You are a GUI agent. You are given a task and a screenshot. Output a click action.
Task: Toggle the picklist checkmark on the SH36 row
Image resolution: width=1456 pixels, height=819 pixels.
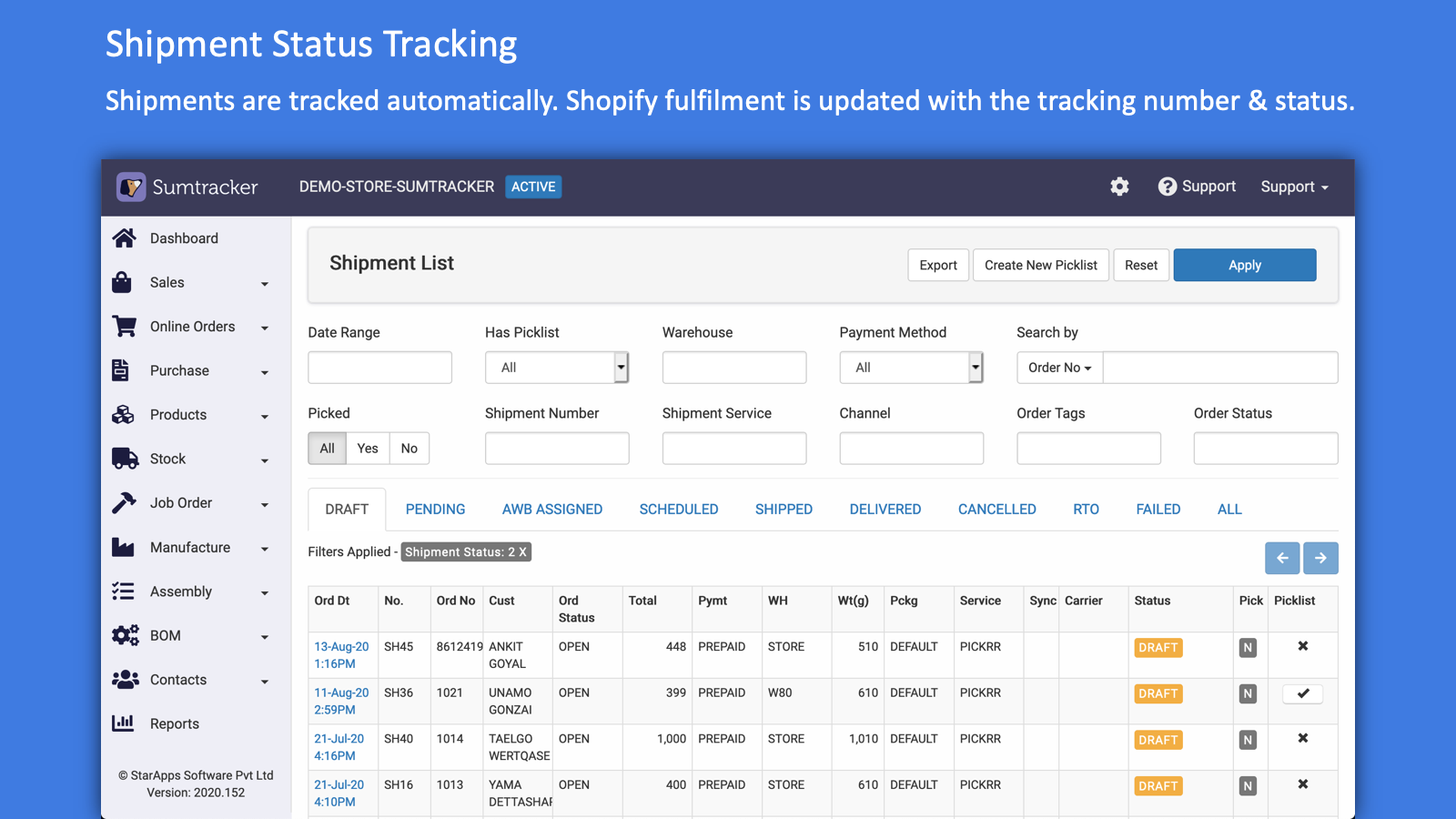[1302, 693]
